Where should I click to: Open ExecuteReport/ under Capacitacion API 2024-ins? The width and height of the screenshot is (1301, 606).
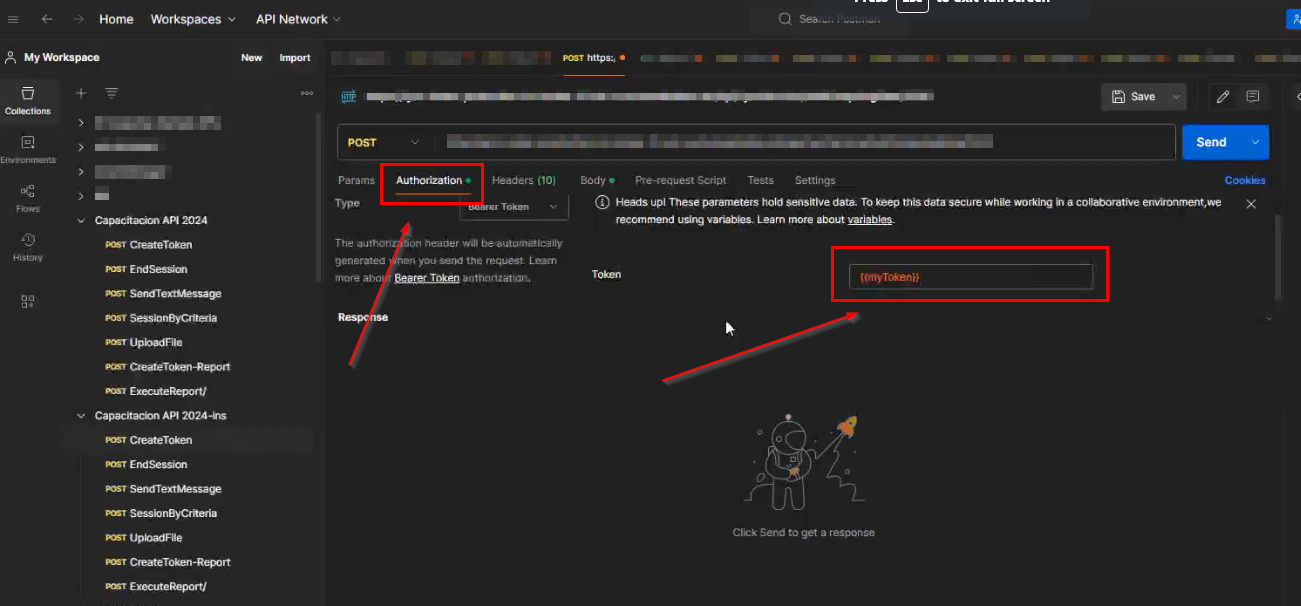(167, 587)
